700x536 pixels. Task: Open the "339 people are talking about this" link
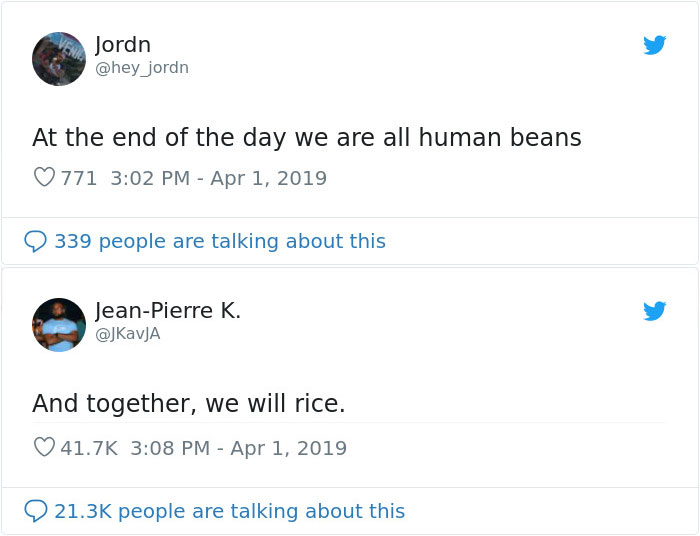point(219,241)
